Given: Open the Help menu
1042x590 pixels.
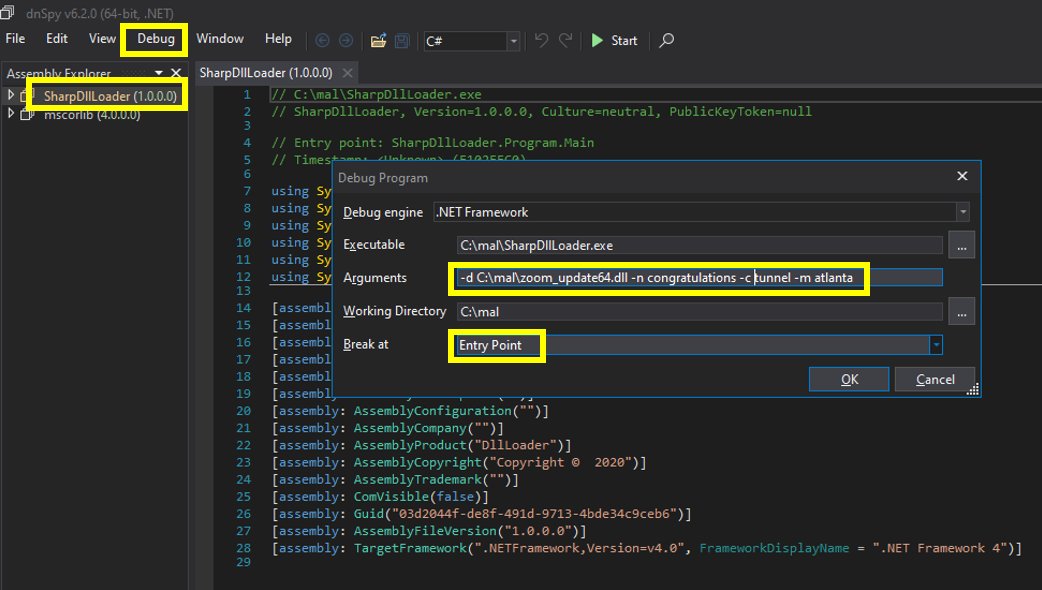Looking at the screenshot, I should (x=278, y=39).
